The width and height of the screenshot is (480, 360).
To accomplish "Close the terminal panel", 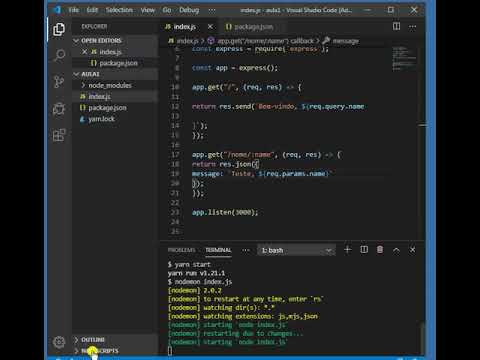I will [413, 250].
